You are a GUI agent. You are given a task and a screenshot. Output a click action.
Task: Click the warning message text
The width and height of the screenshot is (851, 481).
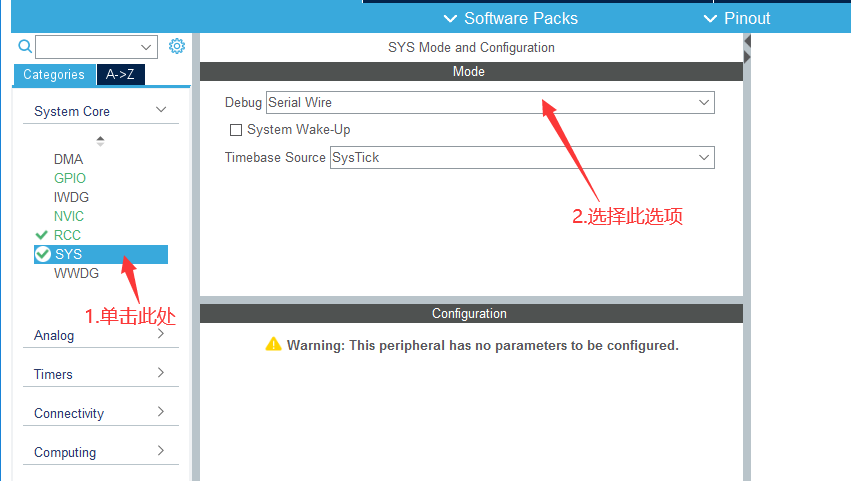pos(482,345)
